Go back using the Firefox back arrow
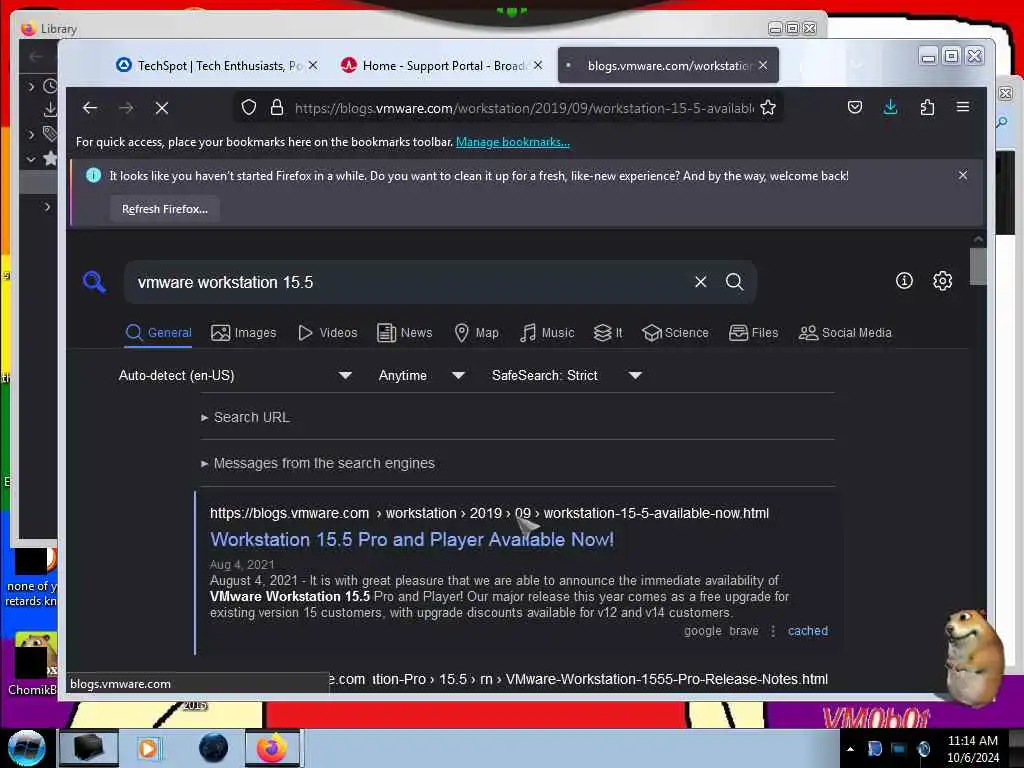Image resolution: width=1024 pixels, height=768 pixels. click(x=90, y=108)
